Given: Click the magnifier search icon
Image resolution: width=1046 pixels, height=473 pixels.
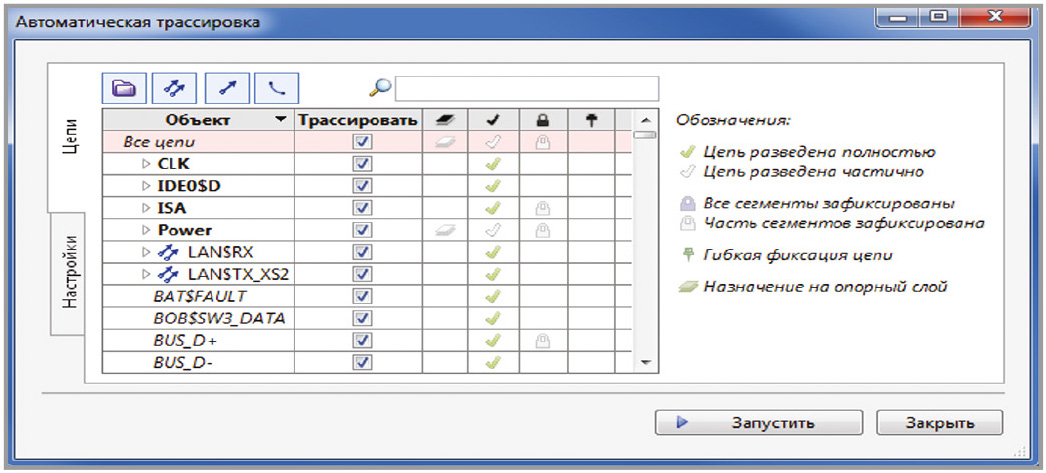Looking at the screenshot, I should coord(380,88).
